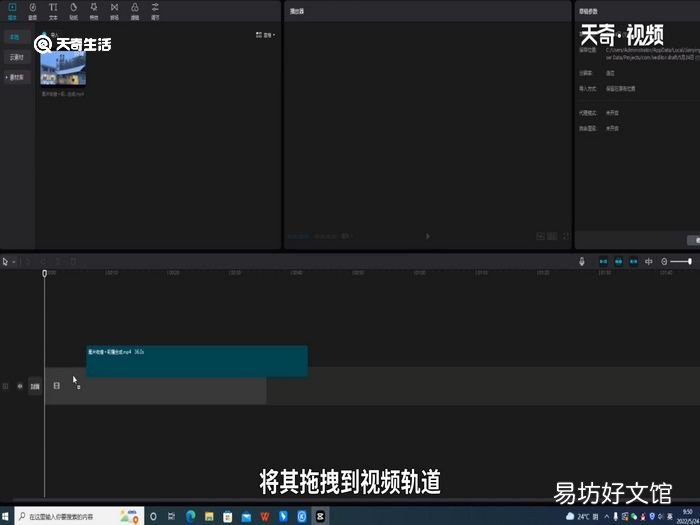
Task: Click the timeline zoom out icon
Action: (664, 262)
